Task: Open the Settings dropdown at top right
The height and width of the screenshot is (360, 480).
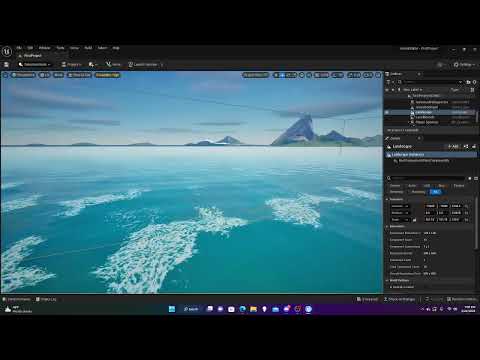Action: click(465, 65)
